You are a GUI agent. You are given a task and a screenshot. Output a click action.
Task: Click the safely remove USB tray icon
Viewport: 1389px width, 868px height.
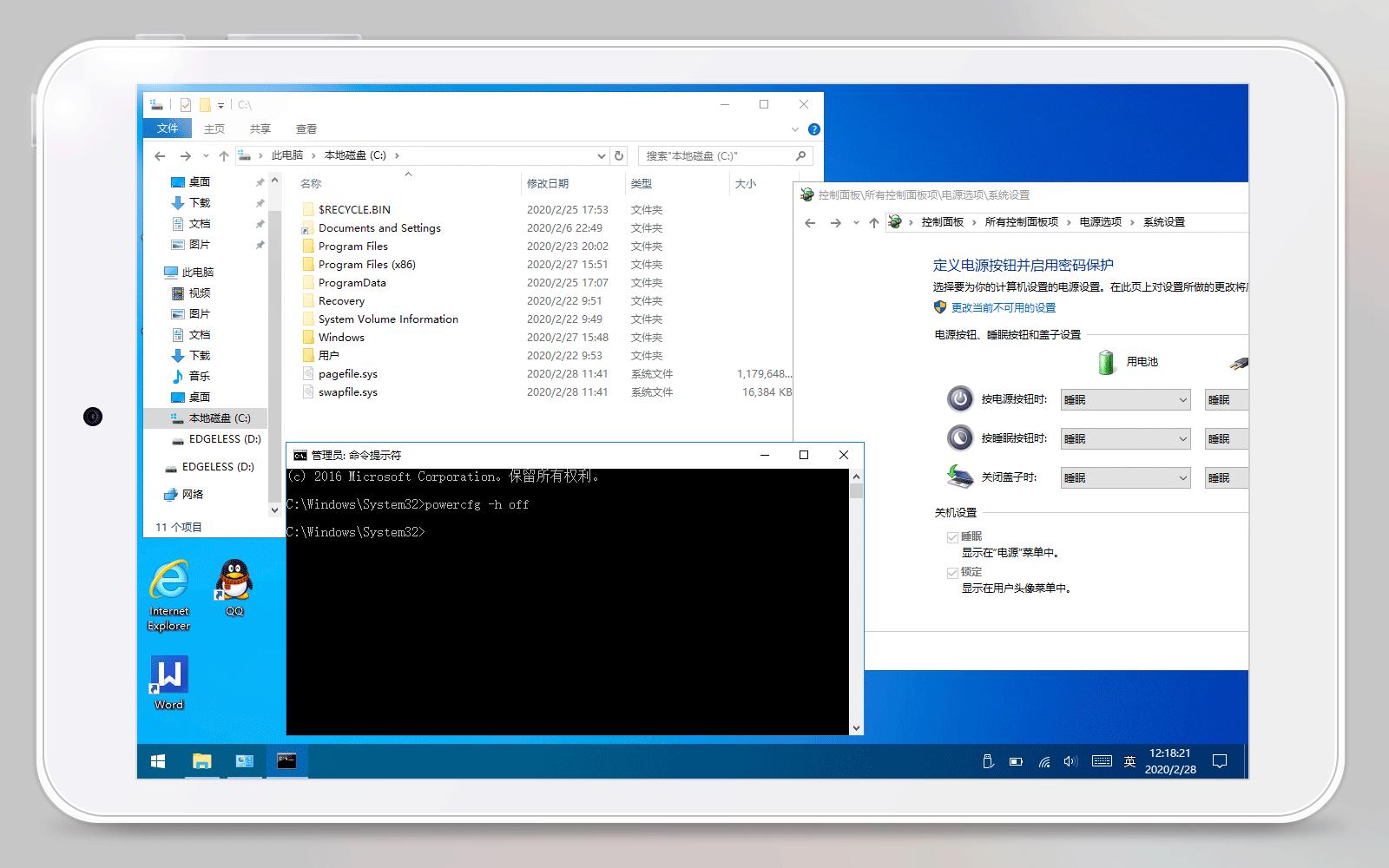[989, 761]
